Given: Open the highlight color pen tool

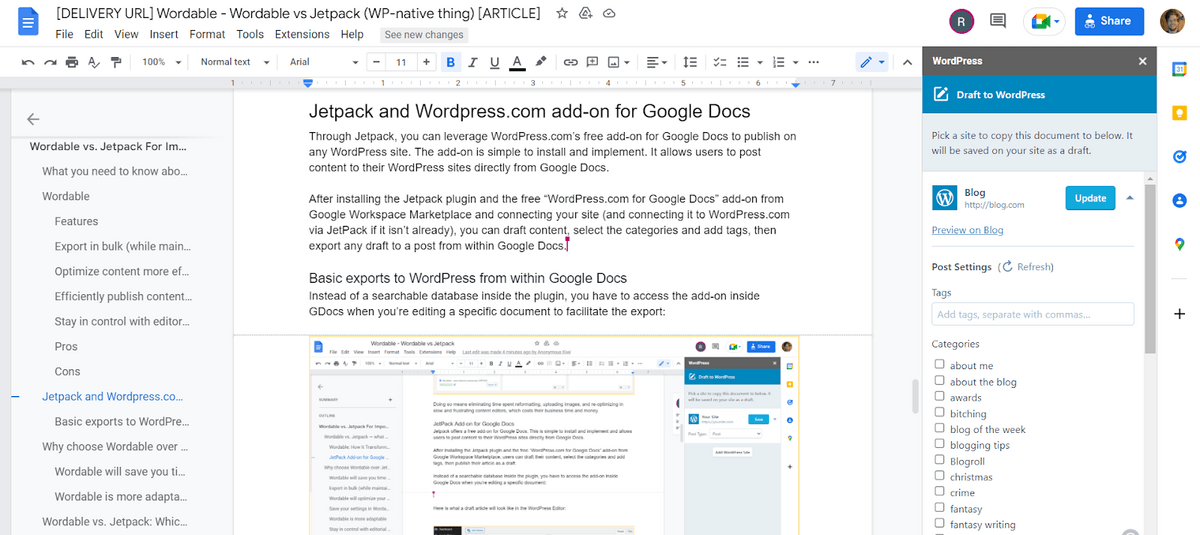Looking at the screenshot, I should tap(541, 62).
